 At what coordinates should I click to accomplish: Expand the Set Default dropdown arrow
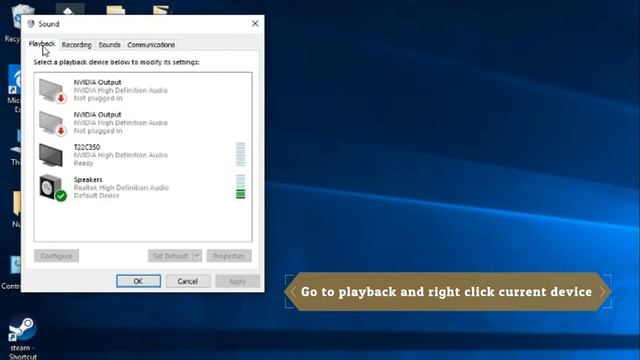pos(197,256)
